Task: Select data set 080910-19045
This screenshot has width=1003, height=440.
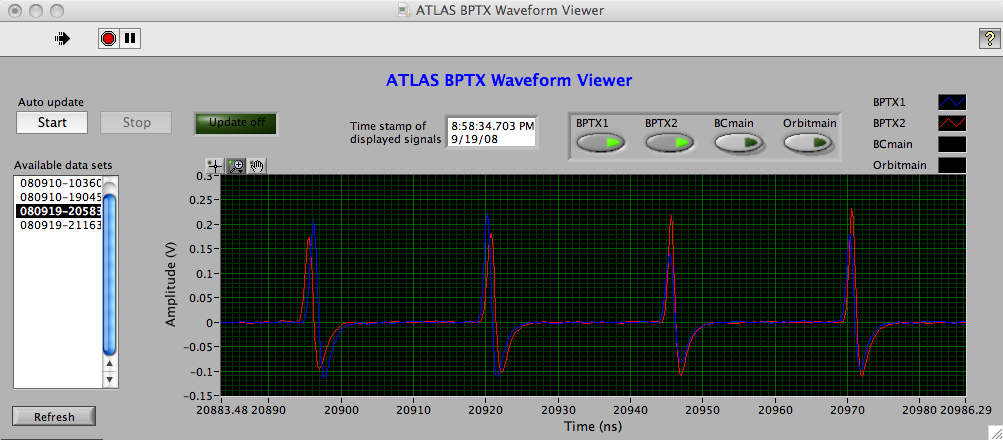Action: tap(58, 197)
